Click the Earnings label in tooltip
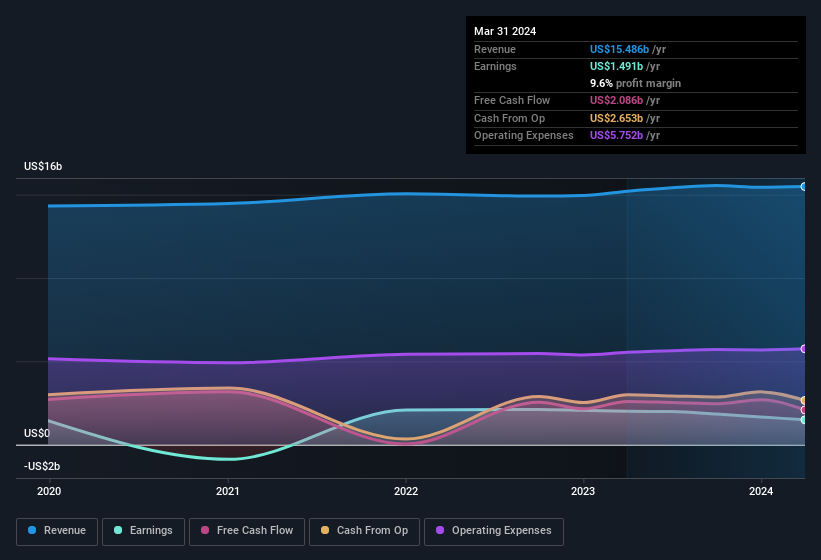The image size is (821, 560). click(495, 66)
